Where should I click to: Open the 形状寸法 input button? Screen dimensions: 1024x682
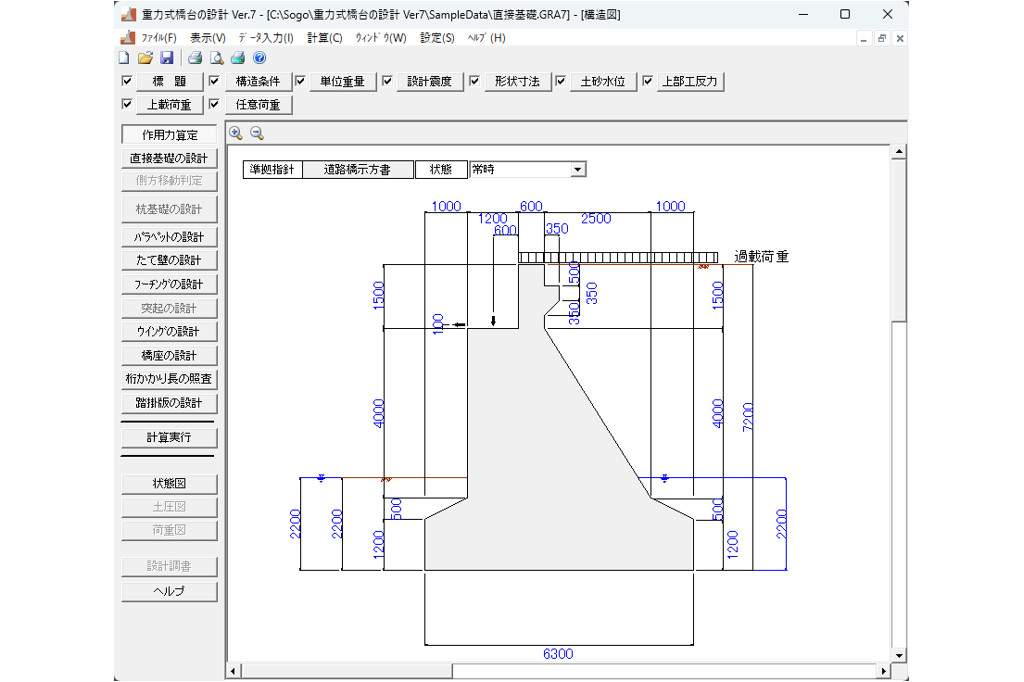pyautogui.click(x=517, y=82)
